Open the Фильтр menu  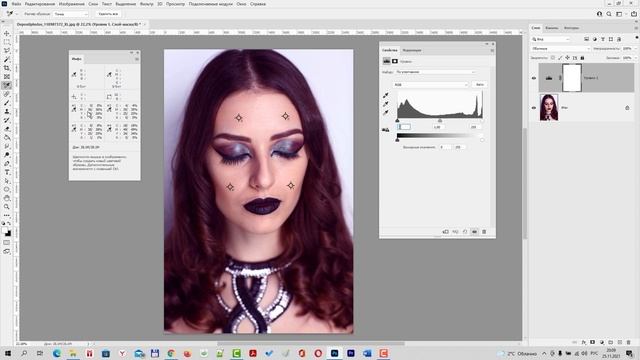(x=147, y=4)
